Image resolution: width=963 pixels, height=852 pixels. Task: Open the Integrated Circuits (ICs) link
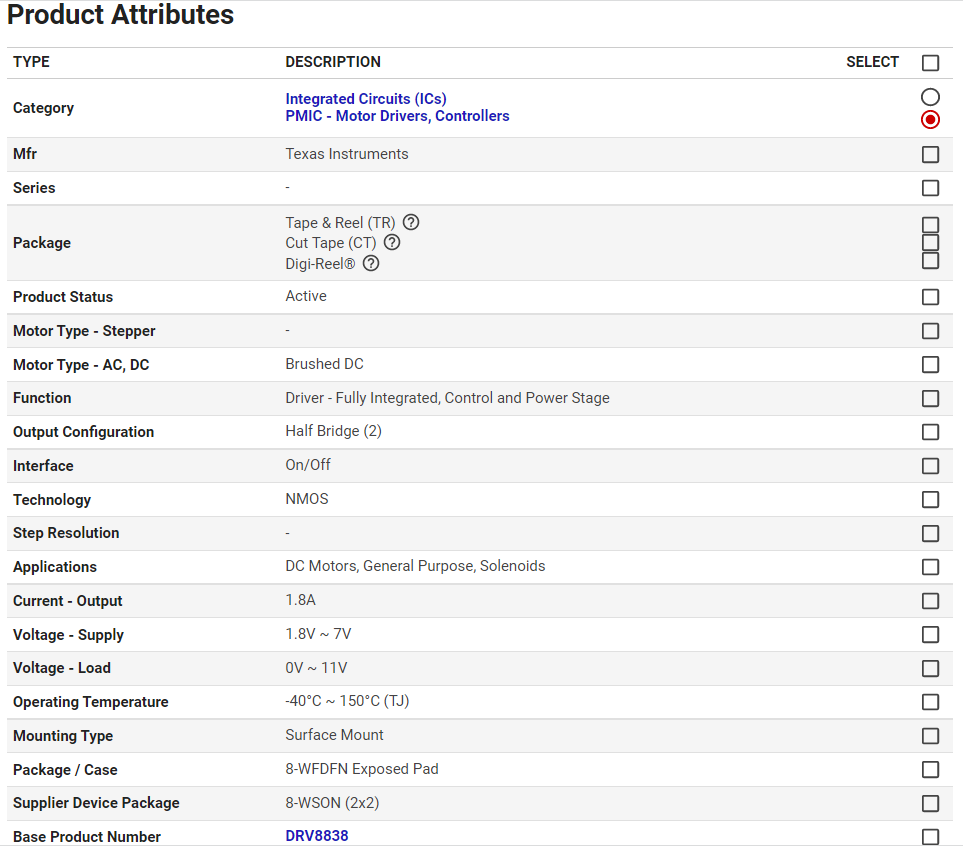pos(365,99)
